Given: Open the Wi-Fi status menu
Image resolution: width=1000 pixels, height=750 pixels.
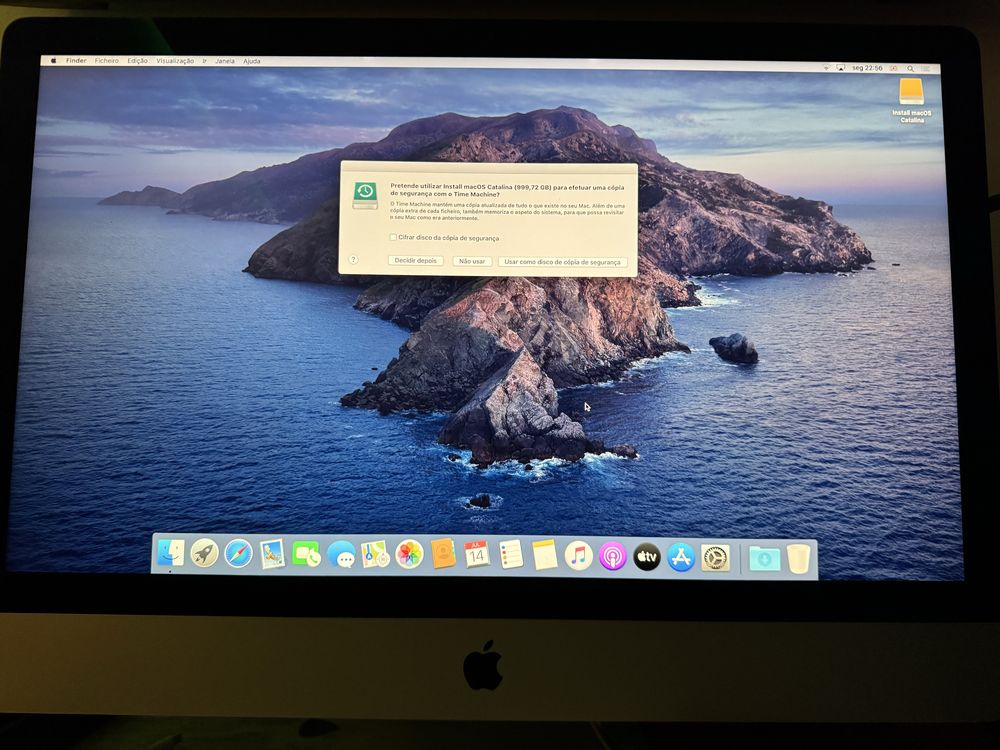Looking at the screenshot, I should point(827,68).
